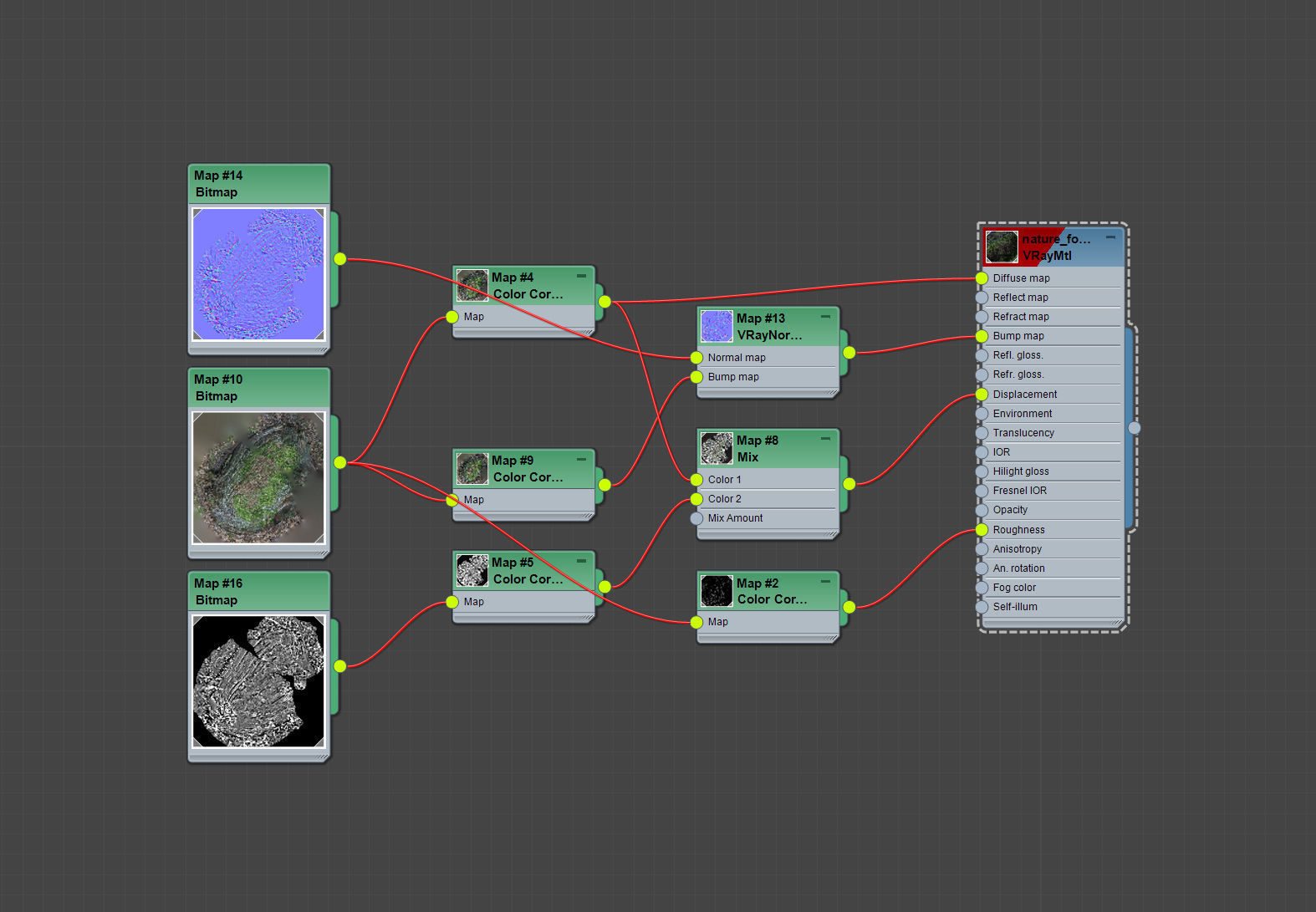Screen dimensions: 1316x912
Task: Click the VRayMtl Bump map input socket
Action: tap(982, 336)
